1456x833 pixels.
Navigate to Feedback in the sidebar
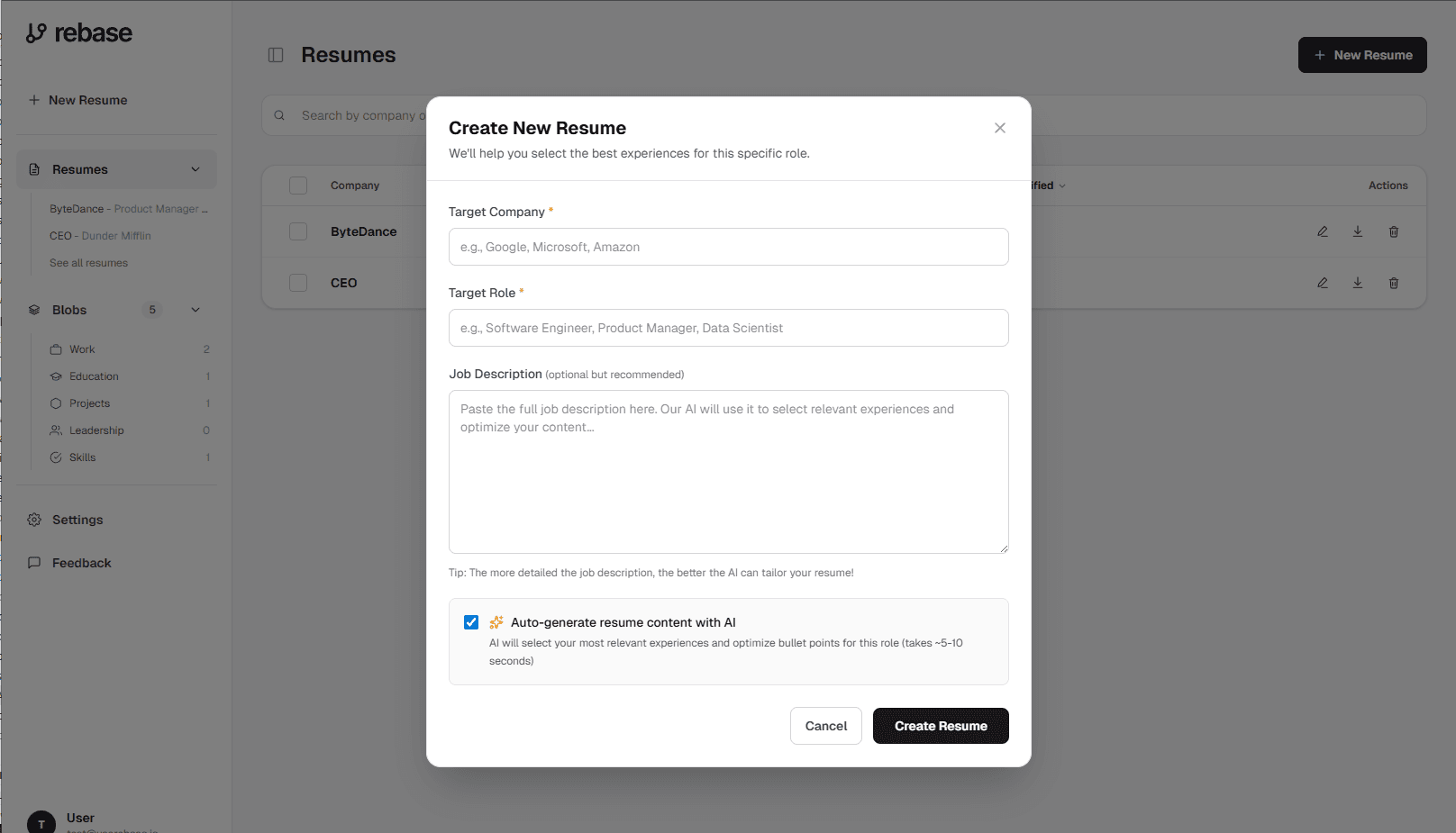(x=81, y=562)
